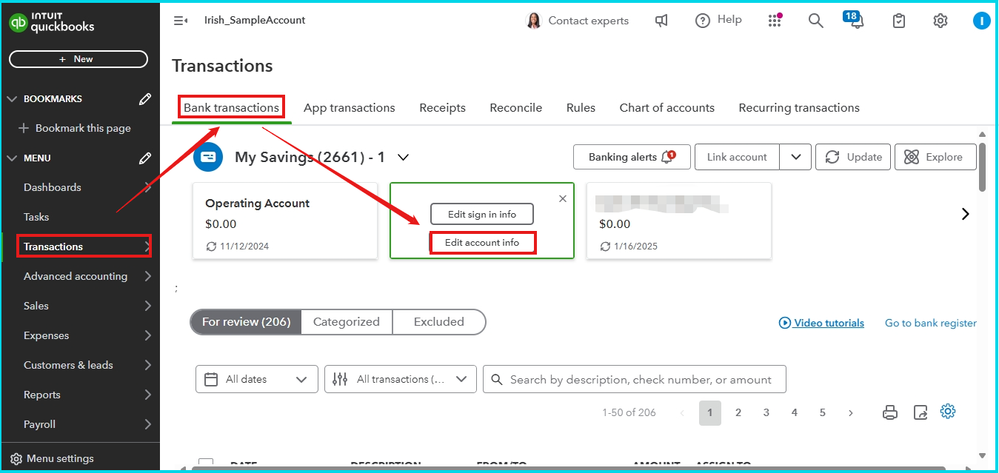Open the Rules tab
Viewport: 999px width, 473px height.
click(581, 108)
